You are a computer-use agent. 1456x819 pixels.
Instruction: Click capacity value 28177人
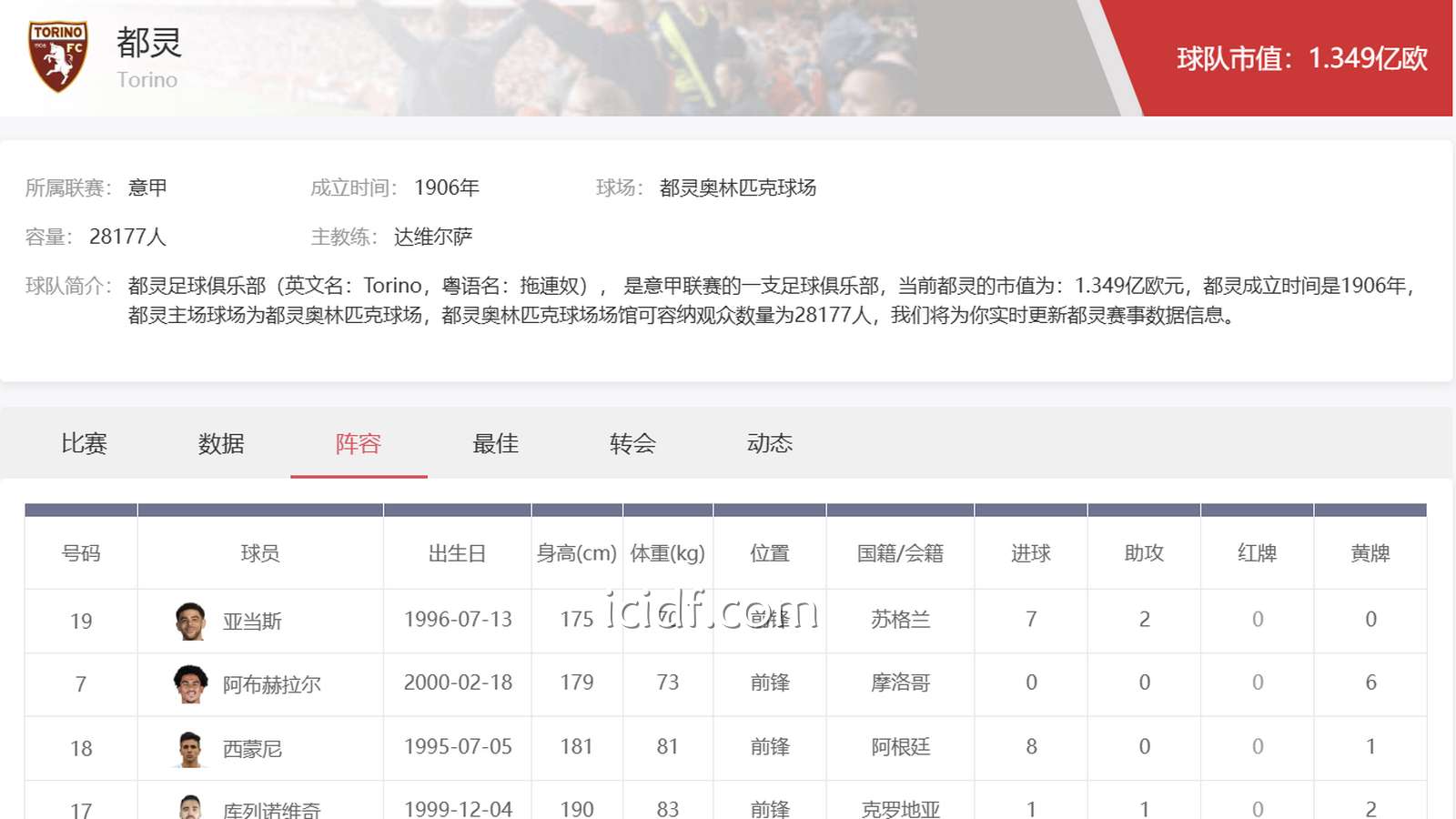(x=127, y=237)
